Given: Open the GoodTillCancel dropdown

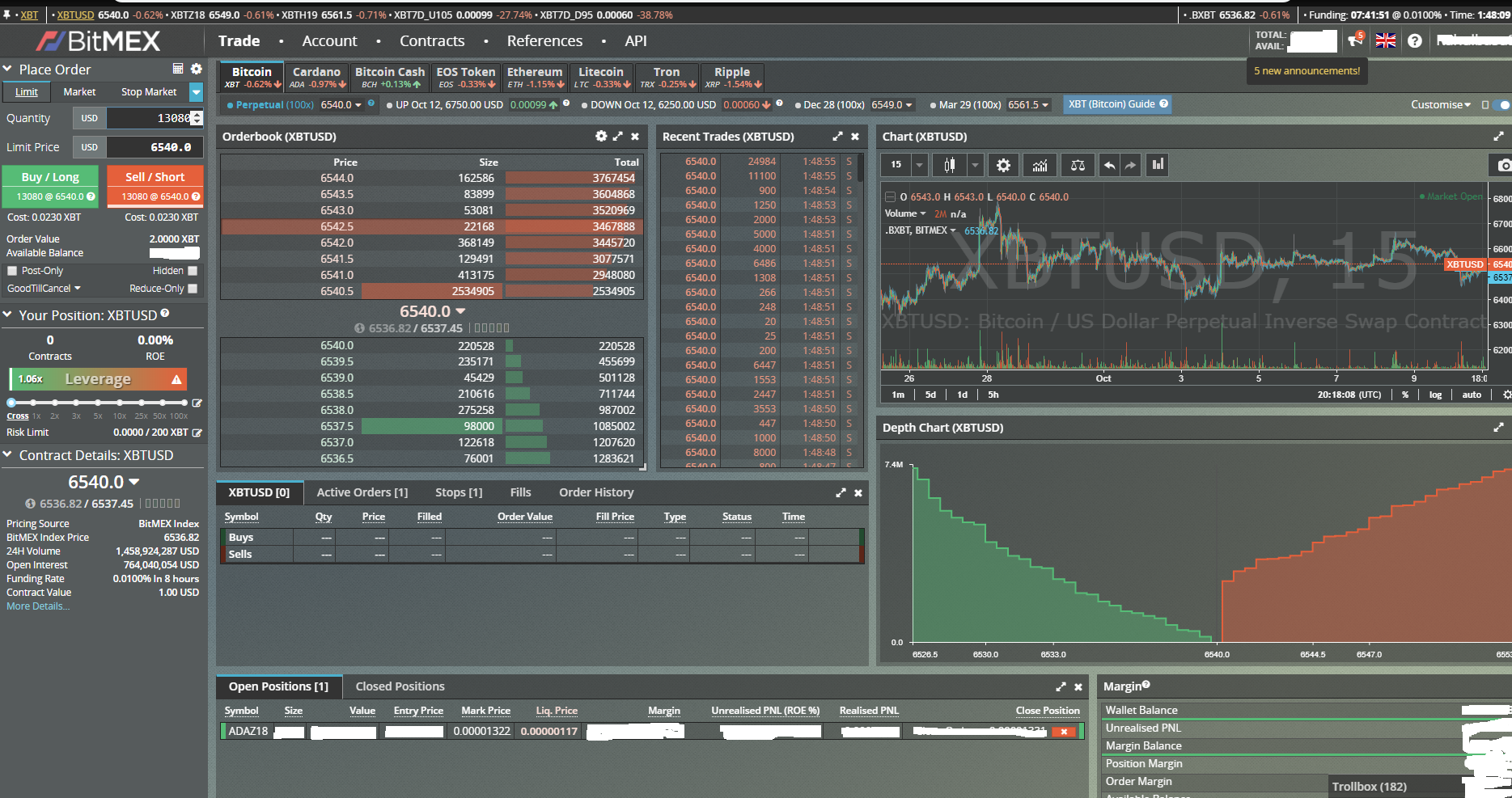Looking at the screenshot, I should point(44,289).
